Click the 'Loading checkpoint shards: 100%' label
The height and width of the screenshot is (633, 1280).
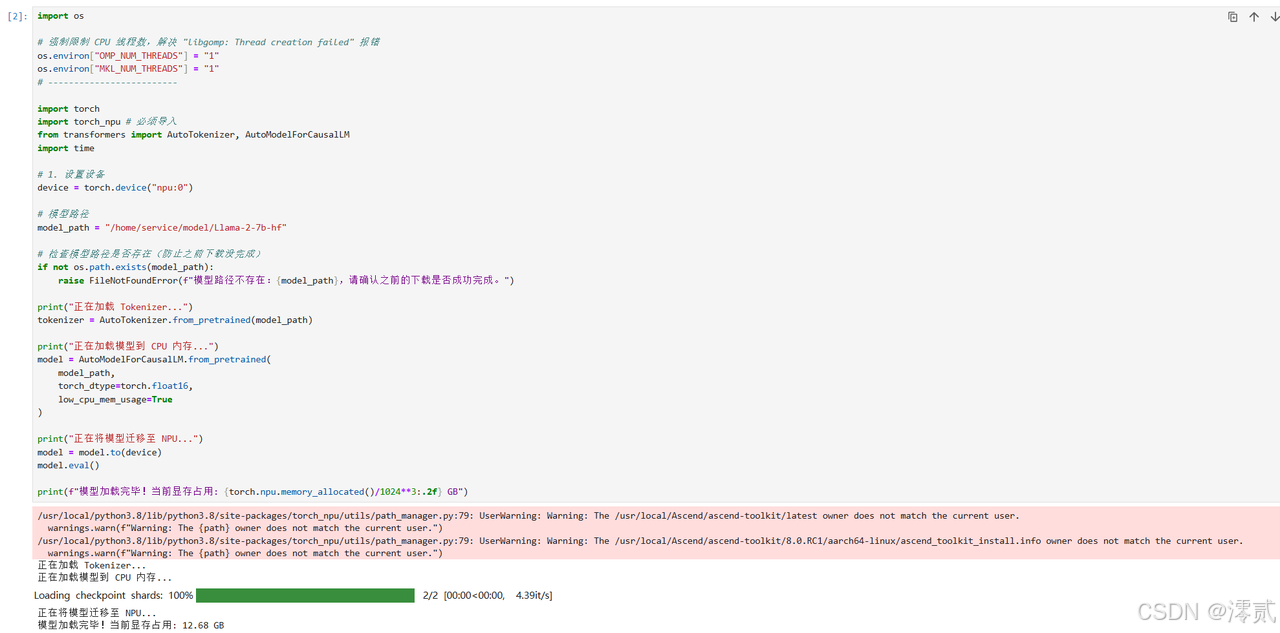pos(114,596)
